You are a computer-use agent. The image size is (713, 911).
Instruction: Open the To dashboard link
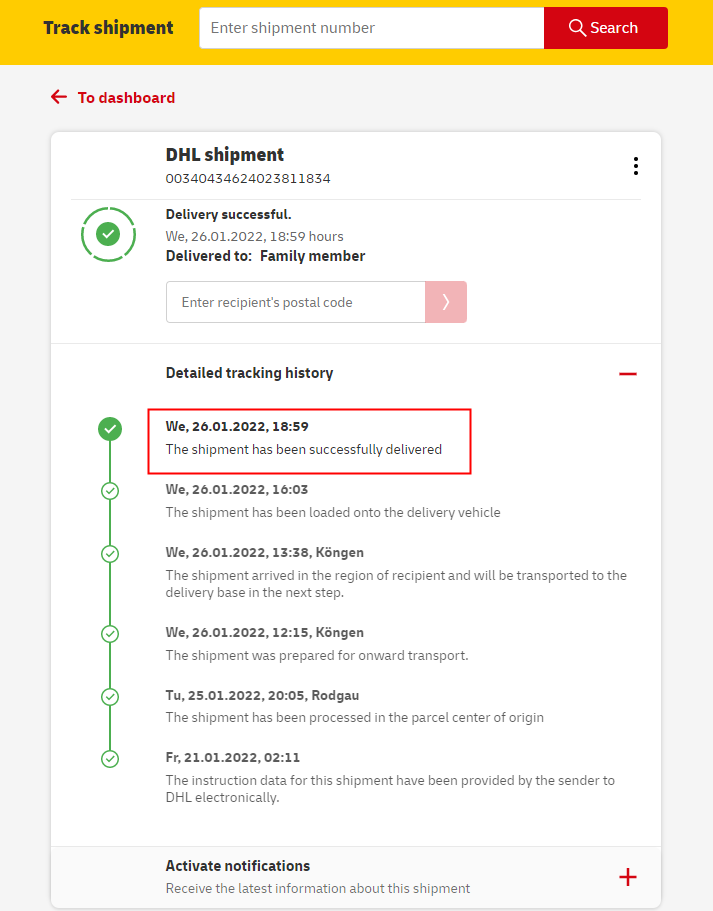[126, 98]
